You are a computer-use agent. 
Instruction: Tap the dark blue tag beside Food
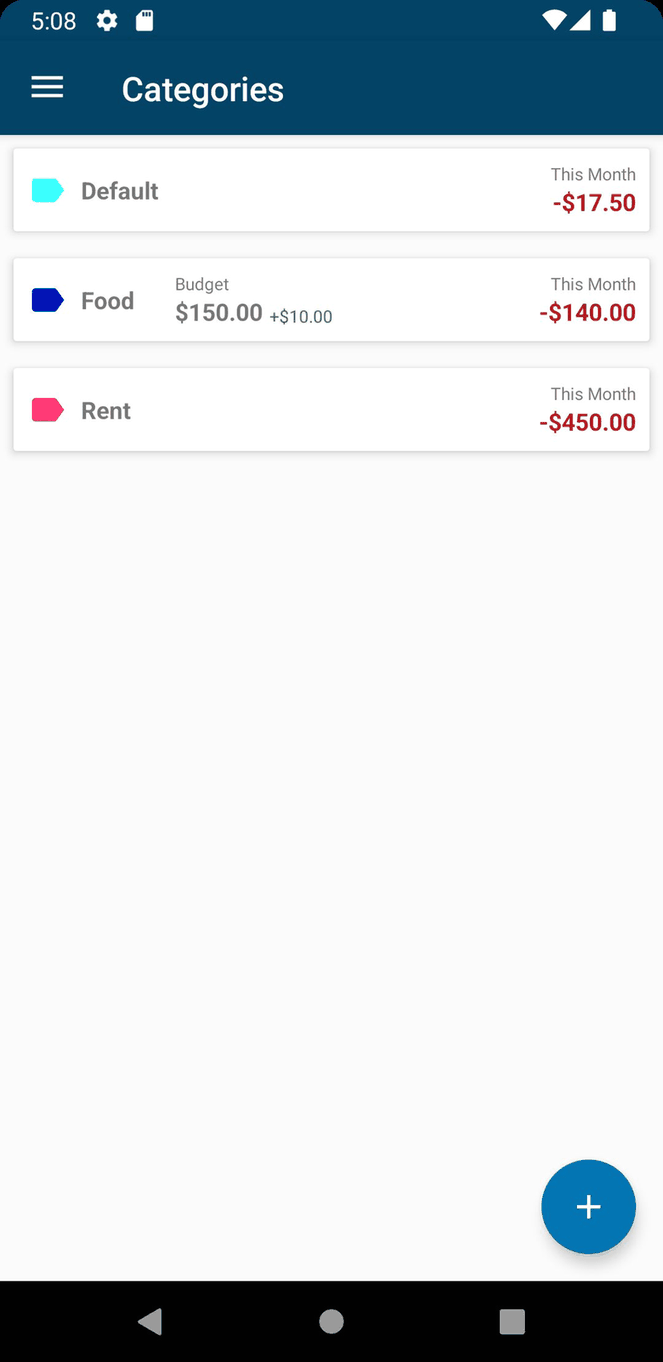pos(47,299)
